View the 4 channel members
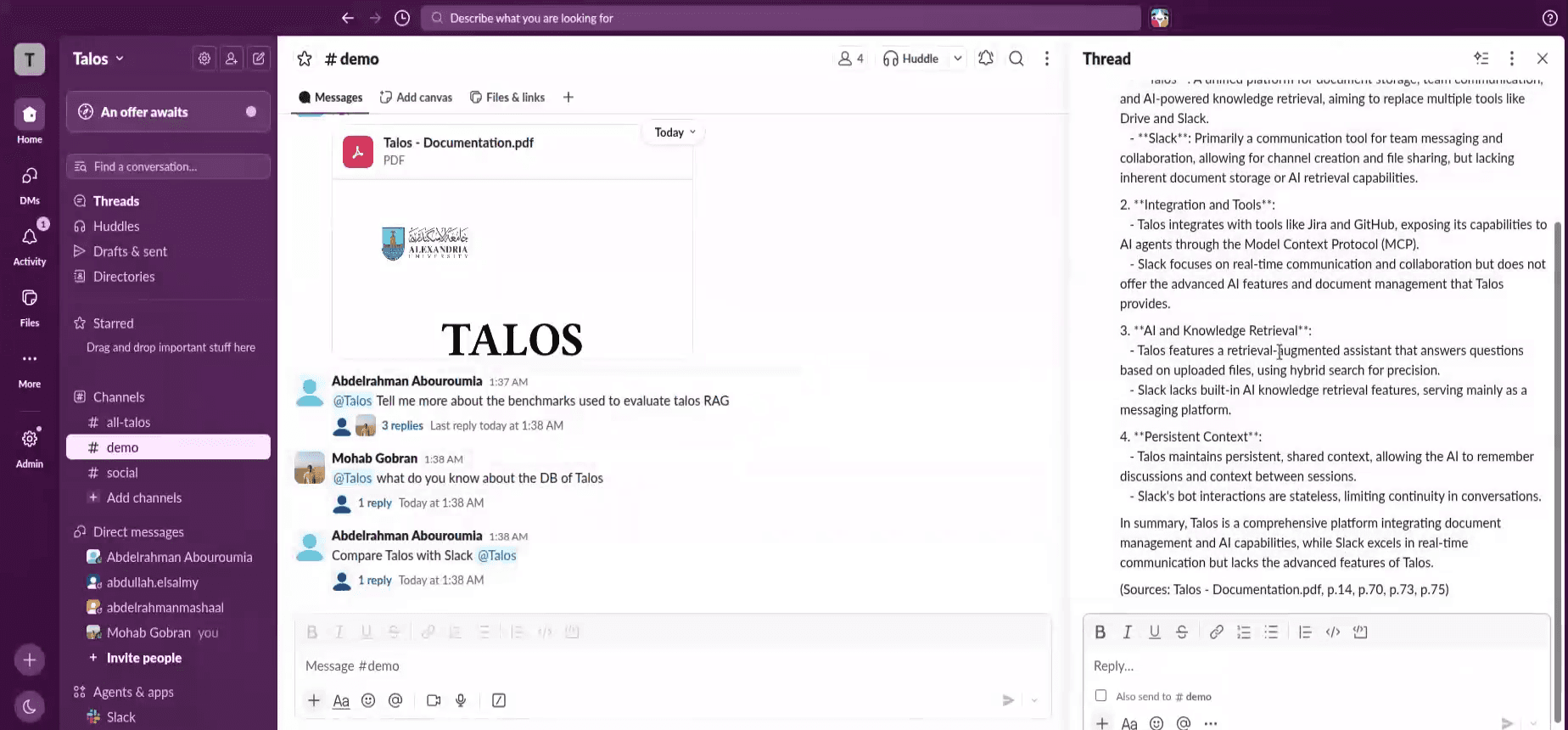The width and height of the screenshot is (1568, 730). pyautogui.click(x=851, y=59)
